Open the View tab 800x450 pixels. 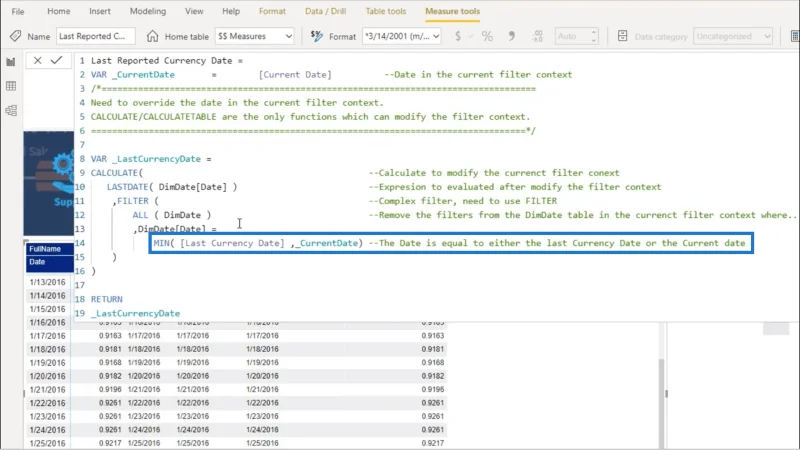pyautogui.click(x=194, y=11)
